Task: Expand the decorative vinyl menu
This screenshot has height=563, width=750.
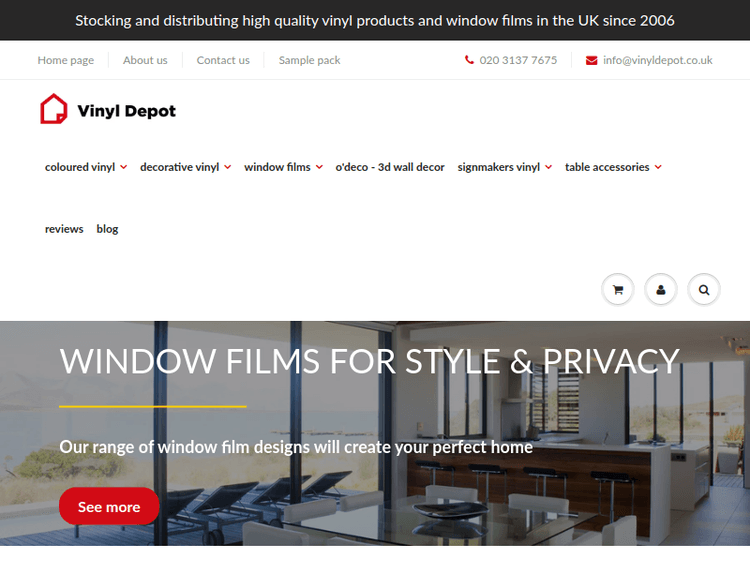Action: (185, 167)
